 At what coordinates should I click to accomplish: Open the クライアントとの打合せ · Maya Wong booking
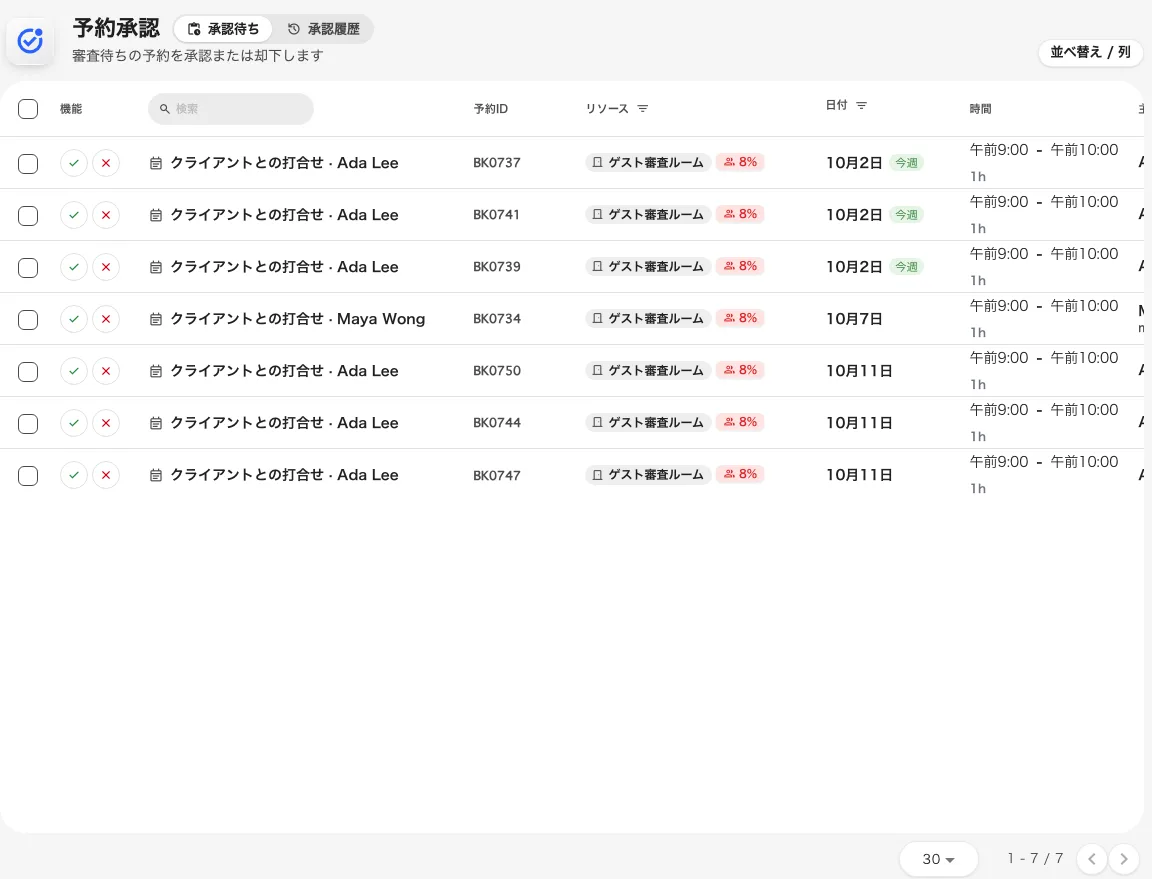(x=298, y=319)
